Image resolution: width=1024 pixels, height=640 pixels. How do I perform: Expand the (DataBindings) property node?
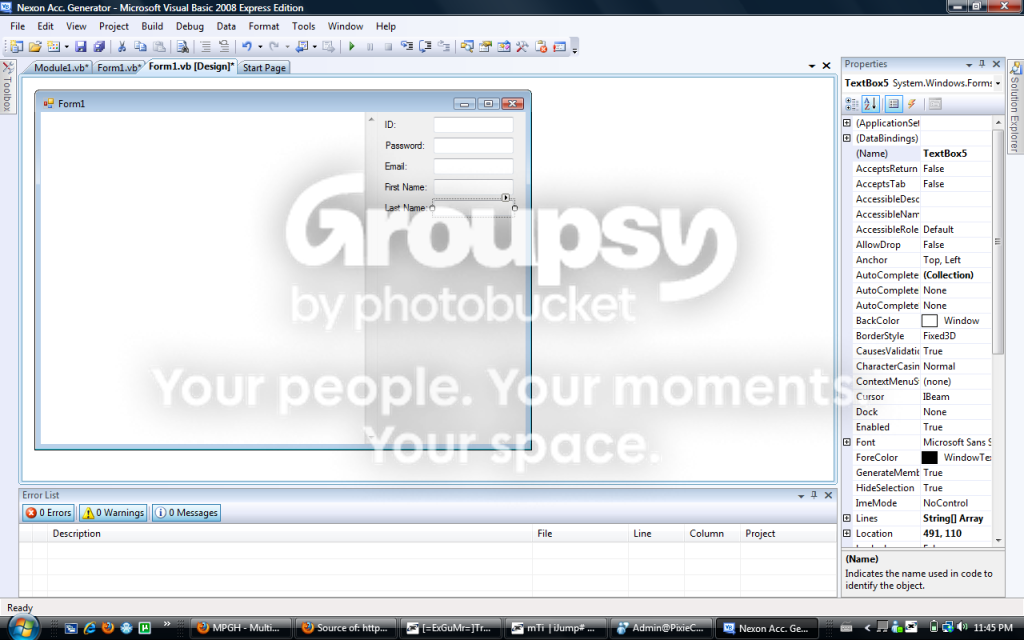pos(847,138)
